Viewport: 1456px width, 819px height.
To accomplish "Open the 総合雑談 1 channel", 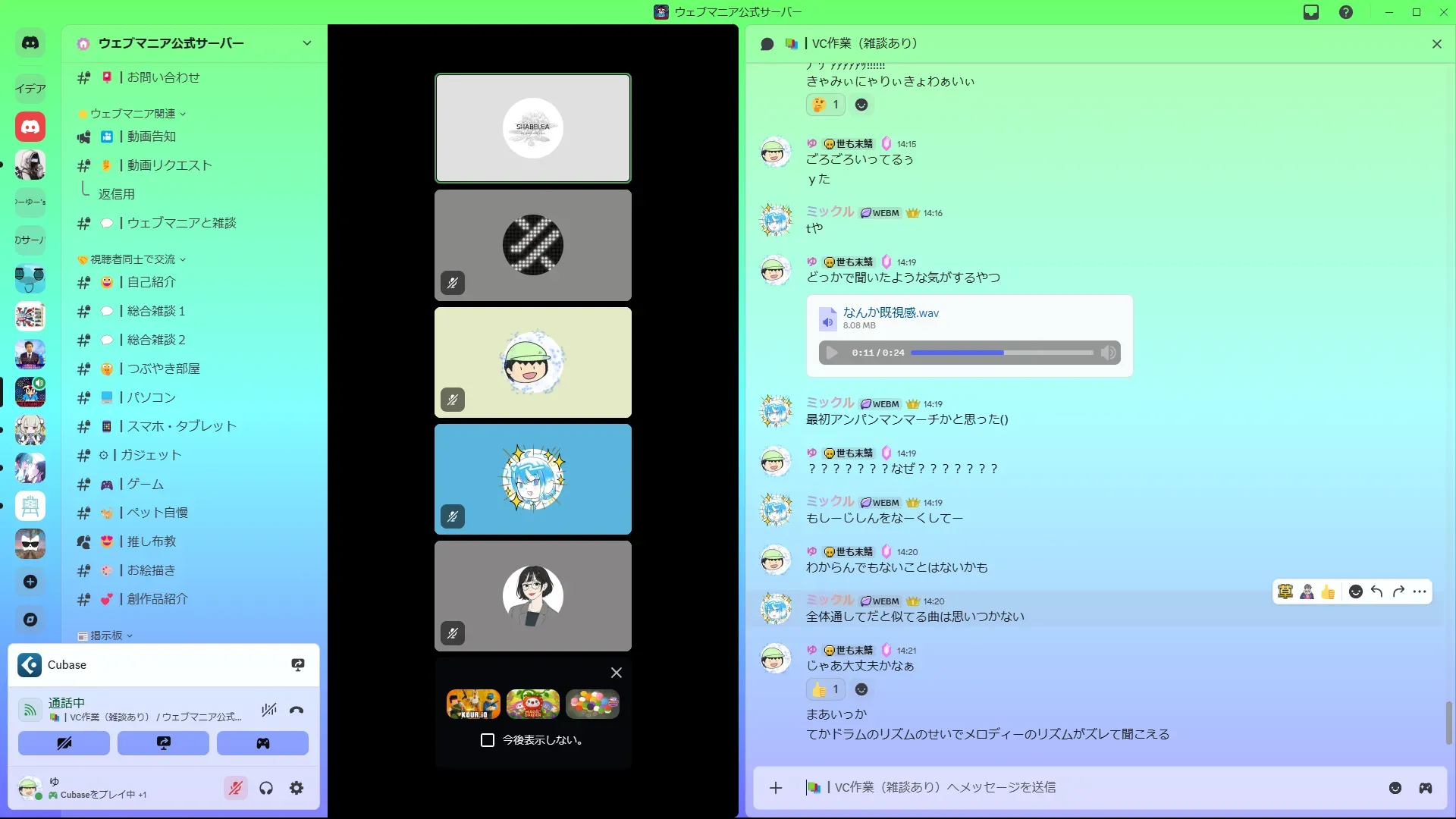I will point(155,311).
